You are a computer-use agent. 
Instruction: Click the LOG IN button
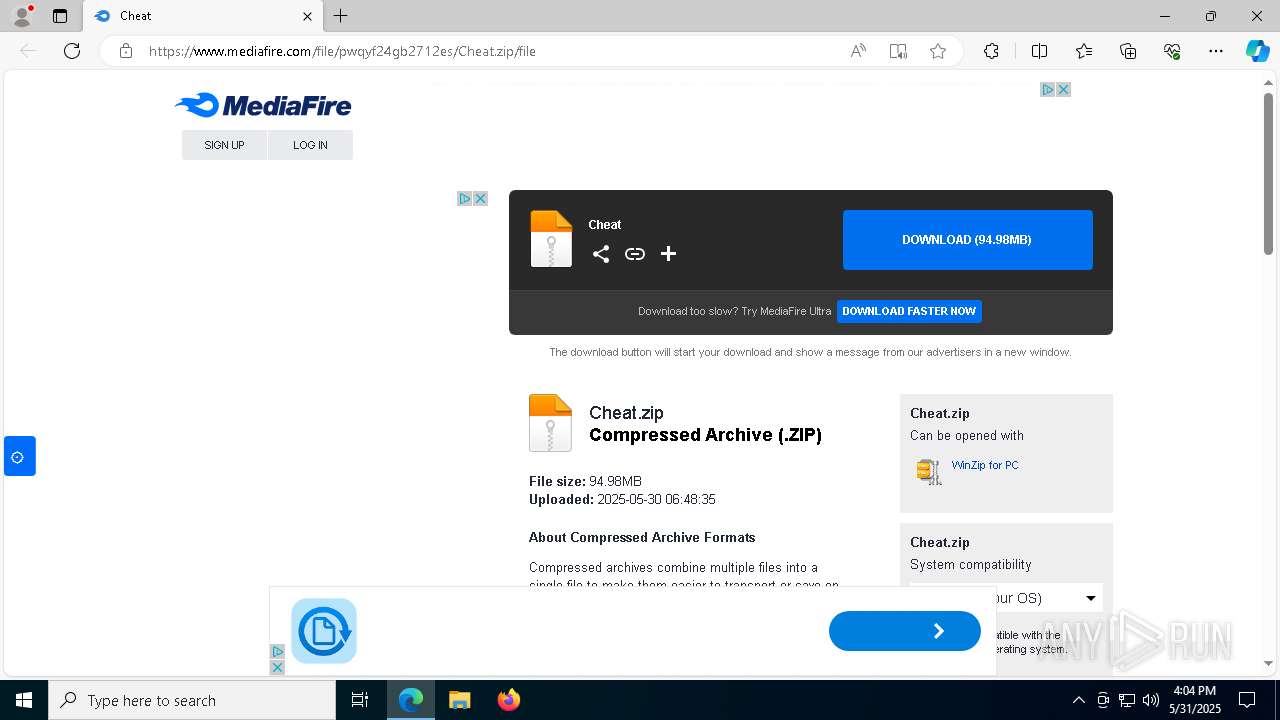coord(310,145)
